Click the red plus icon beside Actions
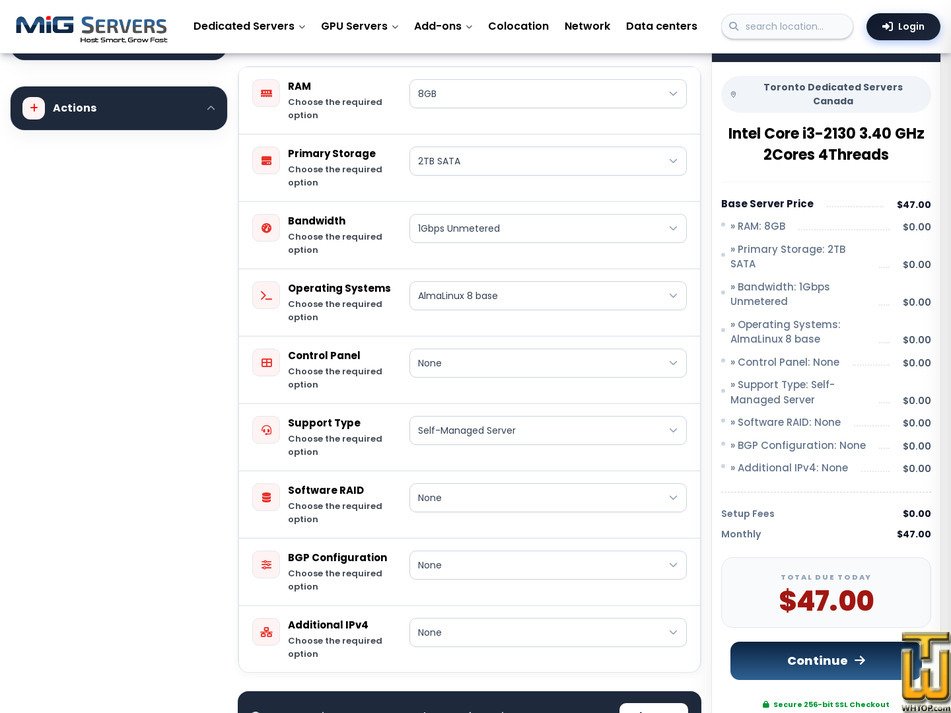This screenshot has height=713, width=951. click(x=34, y=108)
